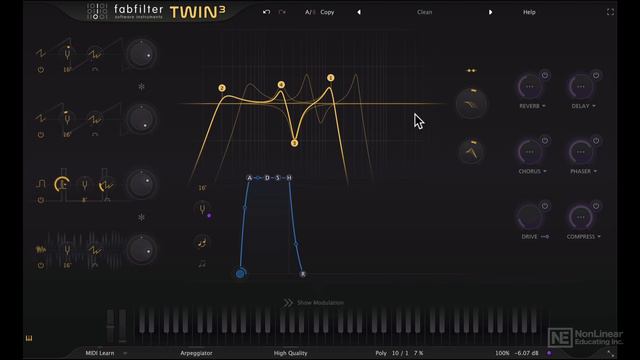640x360 pixels.
Task: Expand the REVERB dropdown
Action: (532, 106)
